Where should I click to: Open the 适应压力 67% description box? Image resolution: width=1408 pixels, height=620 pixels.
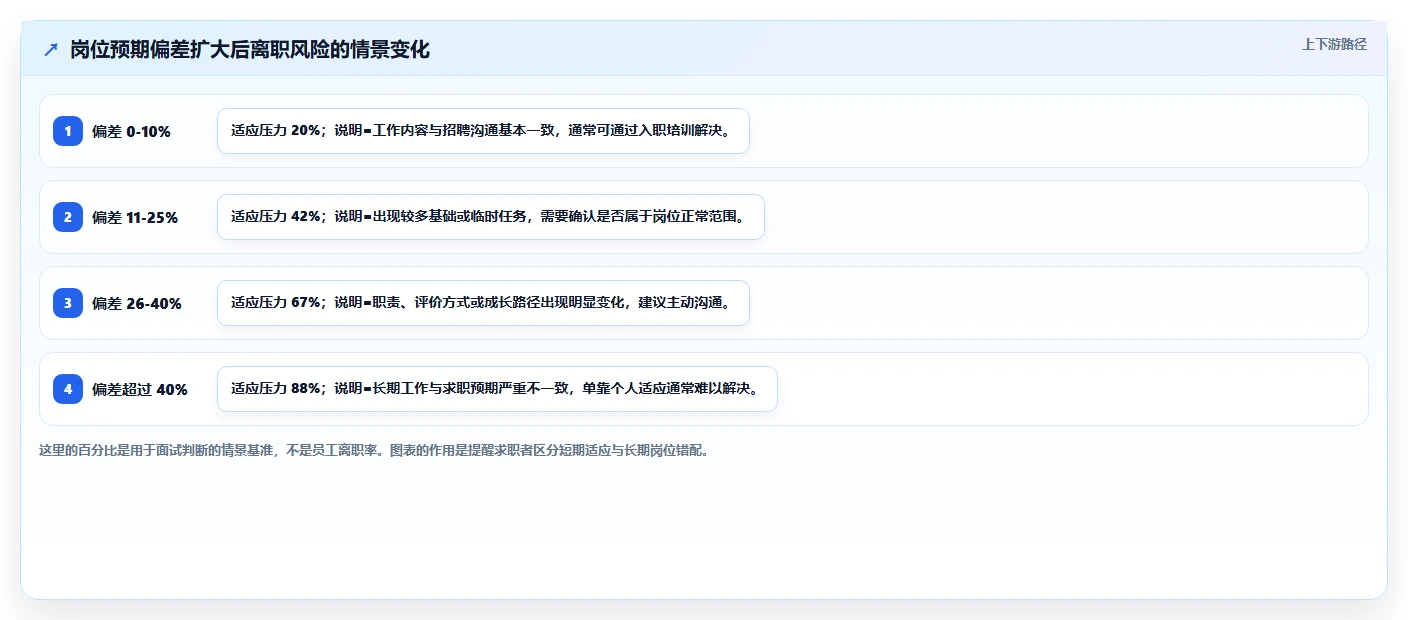[x=483, y=303]
